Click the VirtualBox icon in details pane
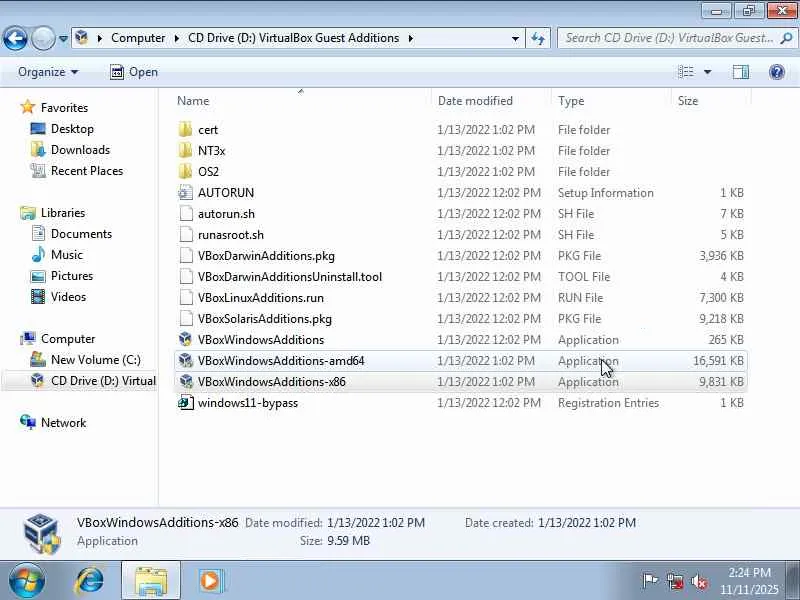This screenshot has height=600, width=800. 42,534
